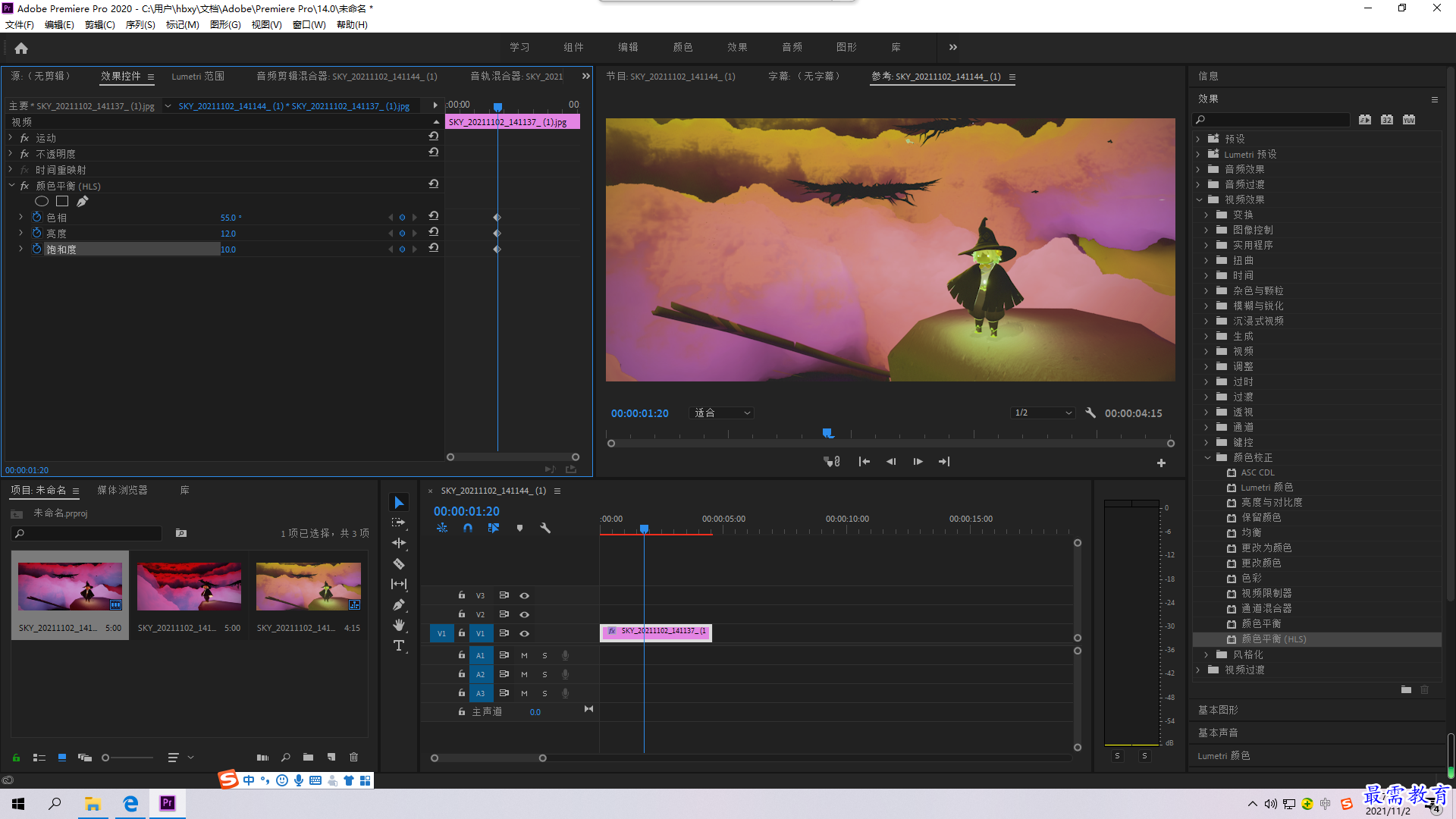
Task: Add marker in the timeline
Action: 519,529
